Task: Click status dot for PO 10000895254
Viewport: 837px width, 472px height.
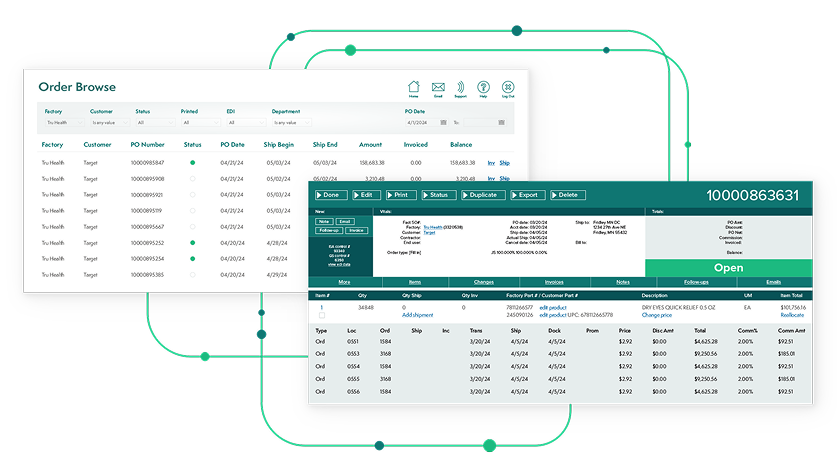Action: (193, 259)
